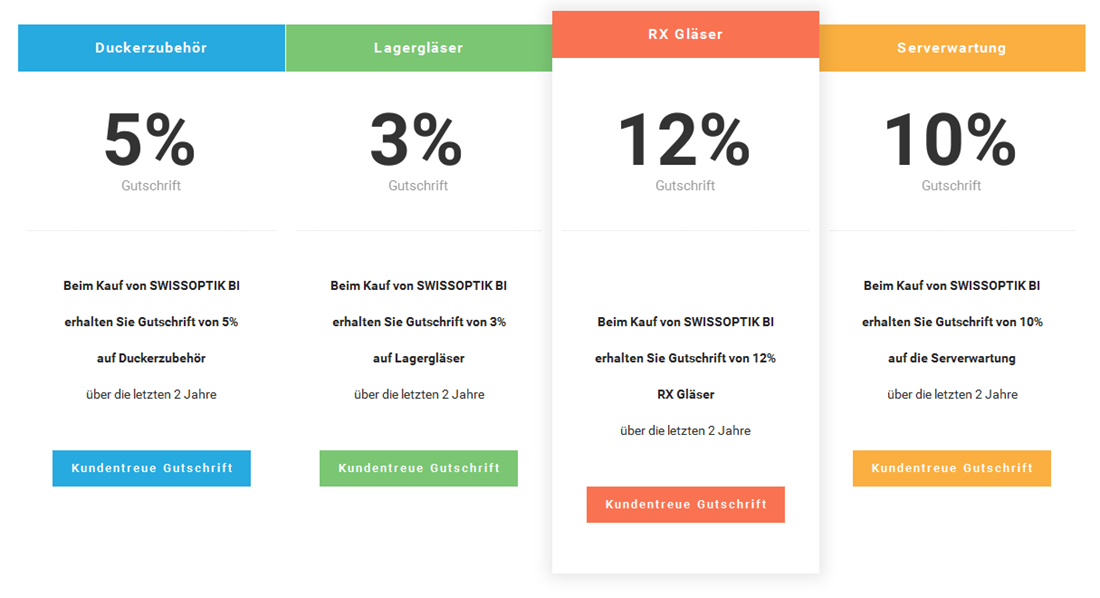The width and height of the screenshot is (1100, 598).
Task: Click the text 'auf Lagergläser'
Action: pos(419,358)
